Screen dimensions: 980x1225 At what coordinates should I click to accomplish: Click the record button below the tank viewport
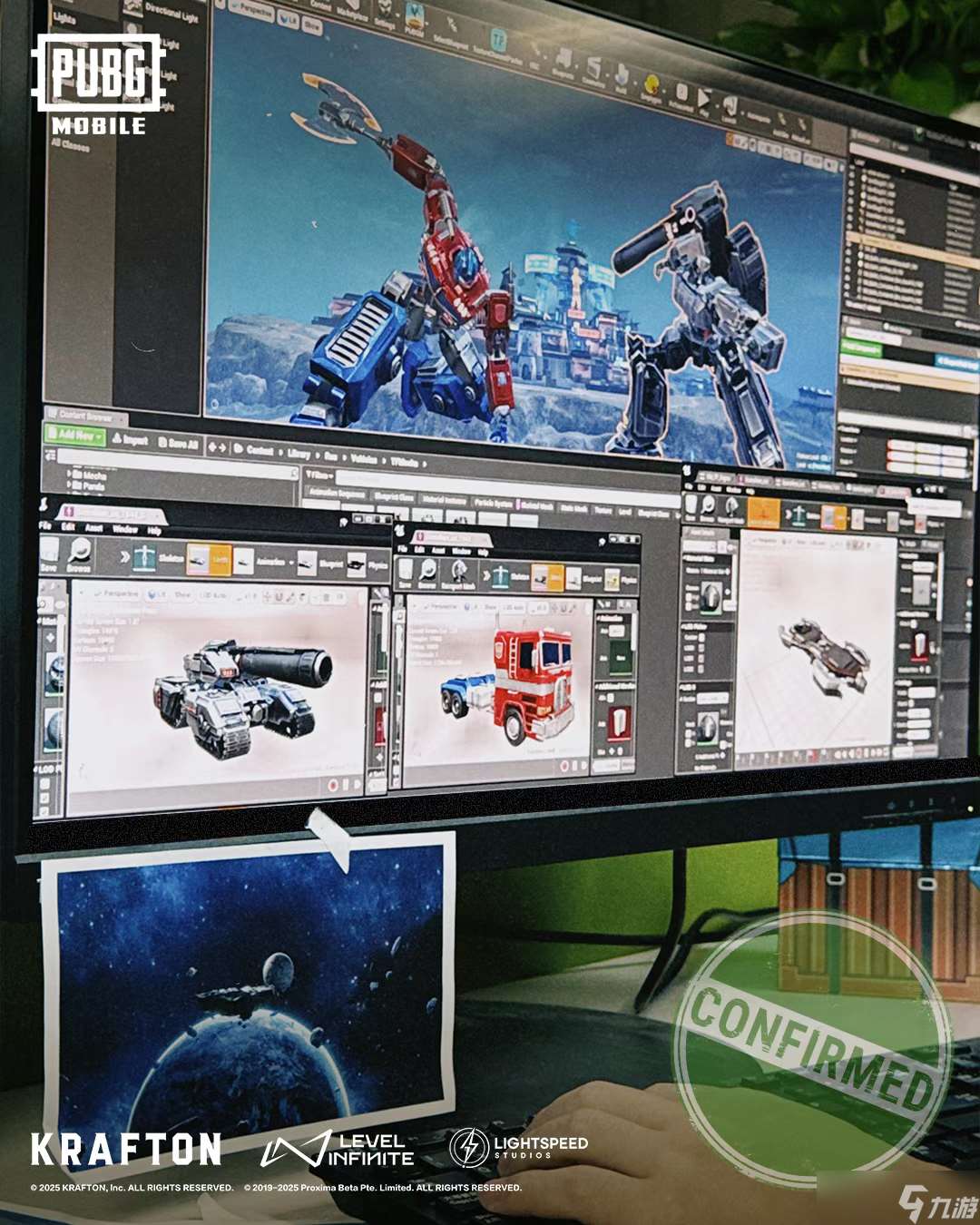[333, 783]
